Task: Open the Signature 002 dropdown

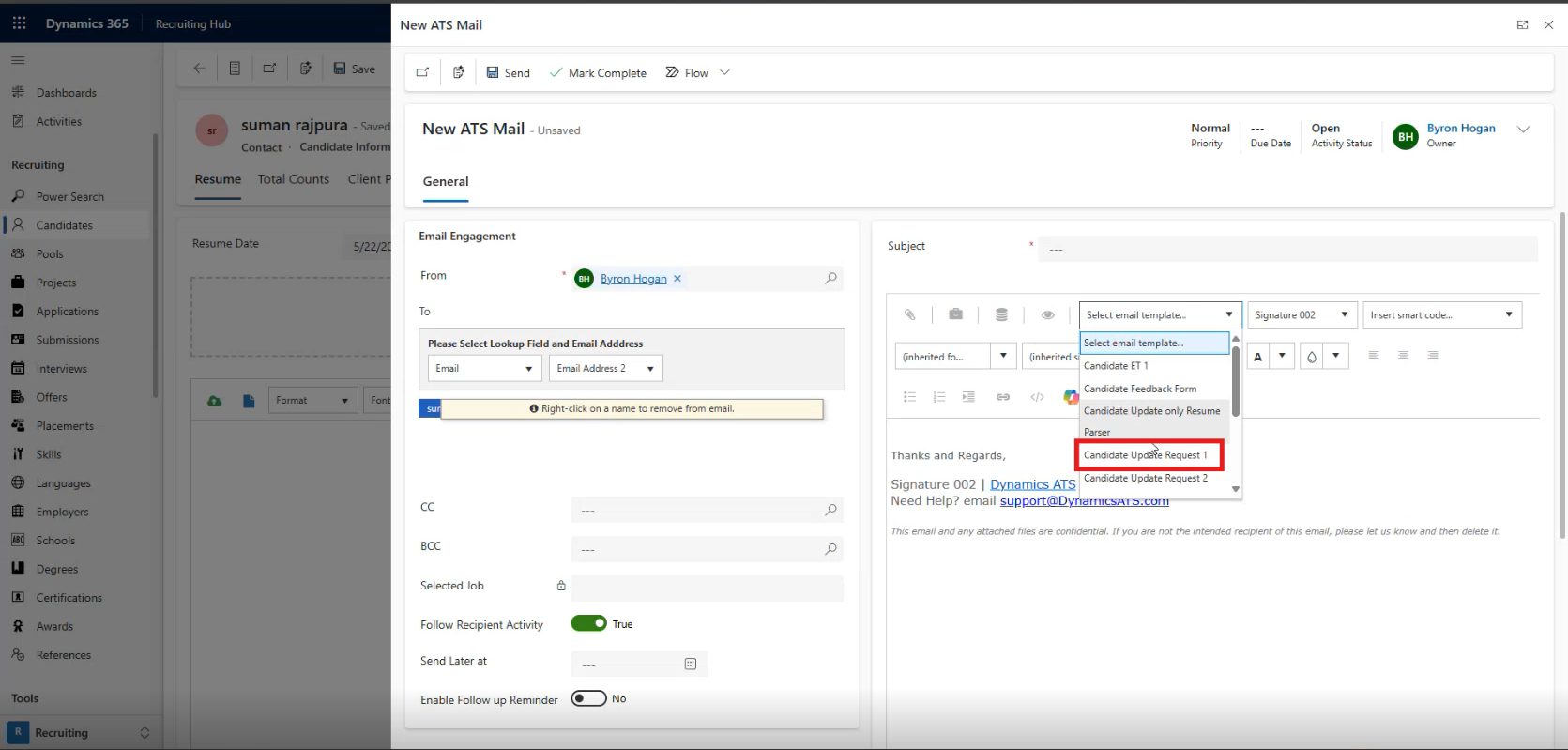Action: tap(1302, 315)
